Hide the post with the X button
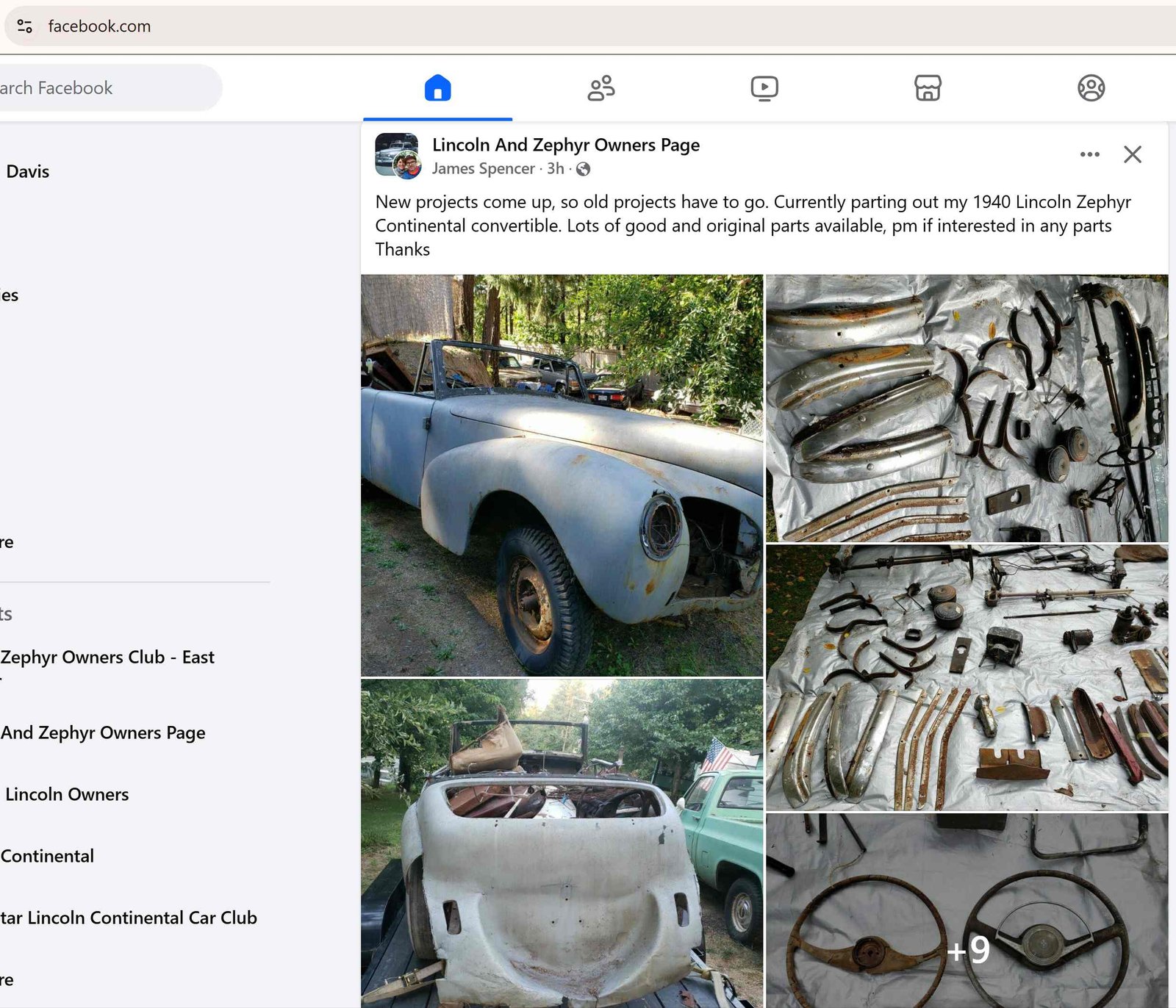The image size is (1176, 1008). [x=1132, y=154]
